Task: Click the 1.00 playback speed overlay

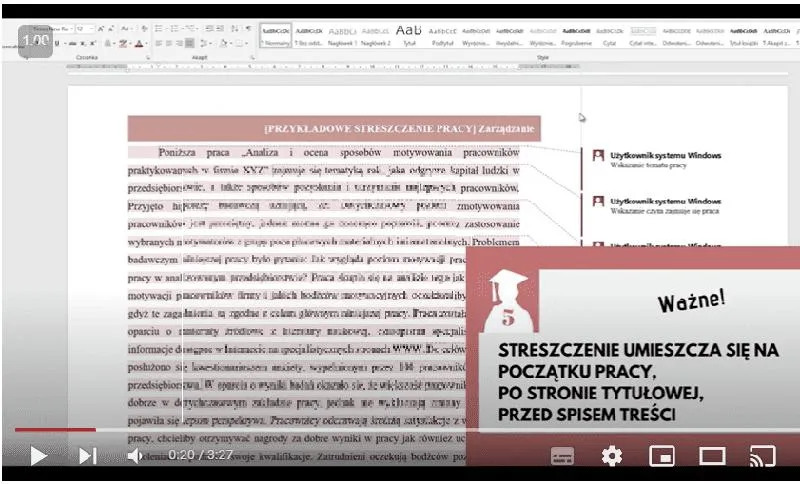Action: click(36, 41)
